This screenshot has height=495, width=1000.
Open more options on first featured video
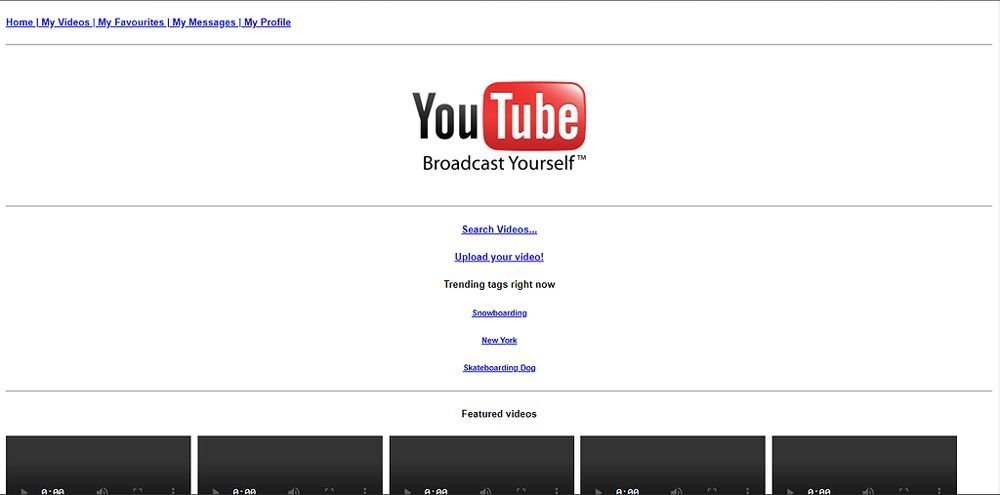point(173,492)
